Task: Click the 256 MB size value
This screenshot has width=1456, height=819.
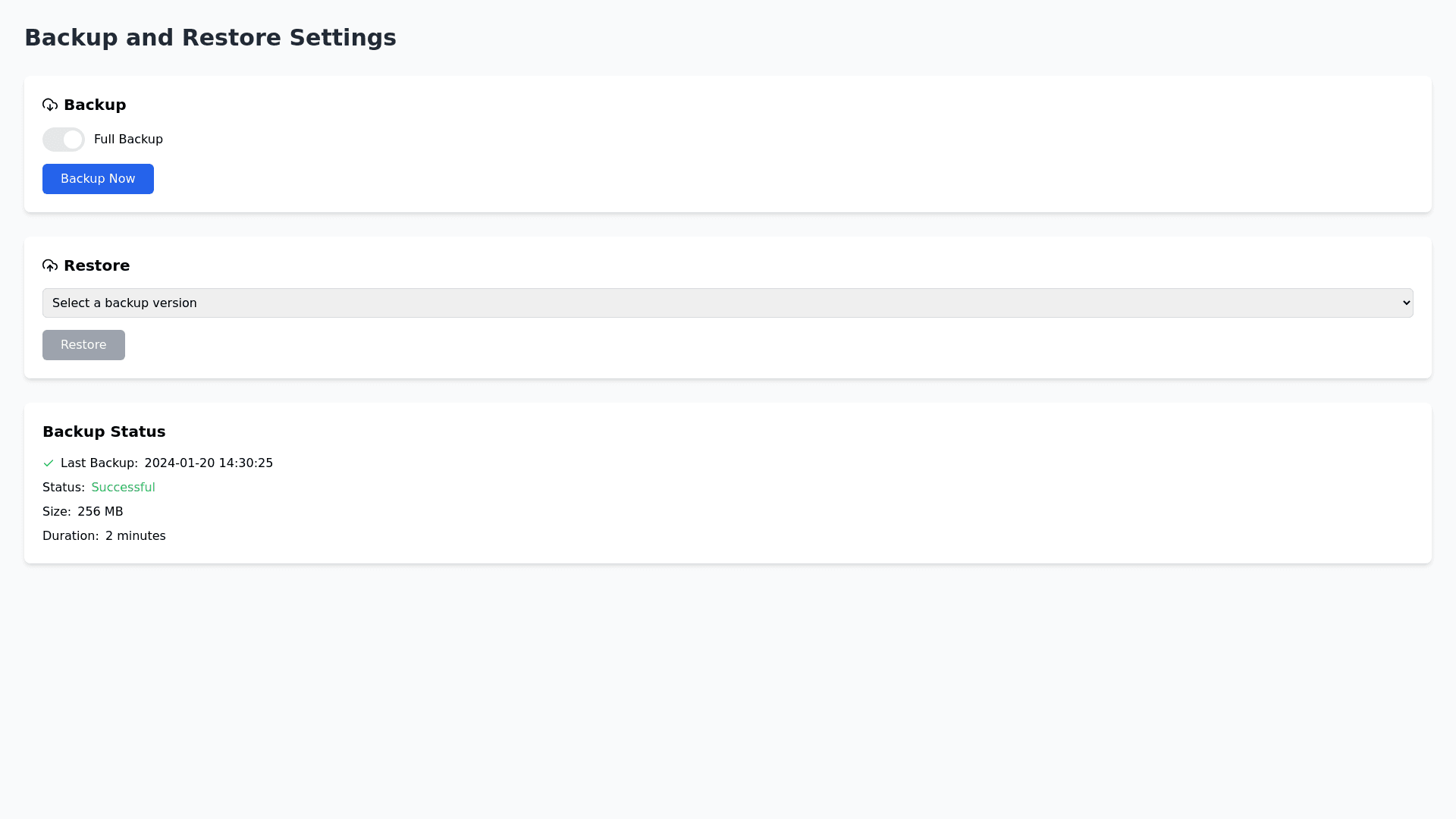Action: point(100,512)
